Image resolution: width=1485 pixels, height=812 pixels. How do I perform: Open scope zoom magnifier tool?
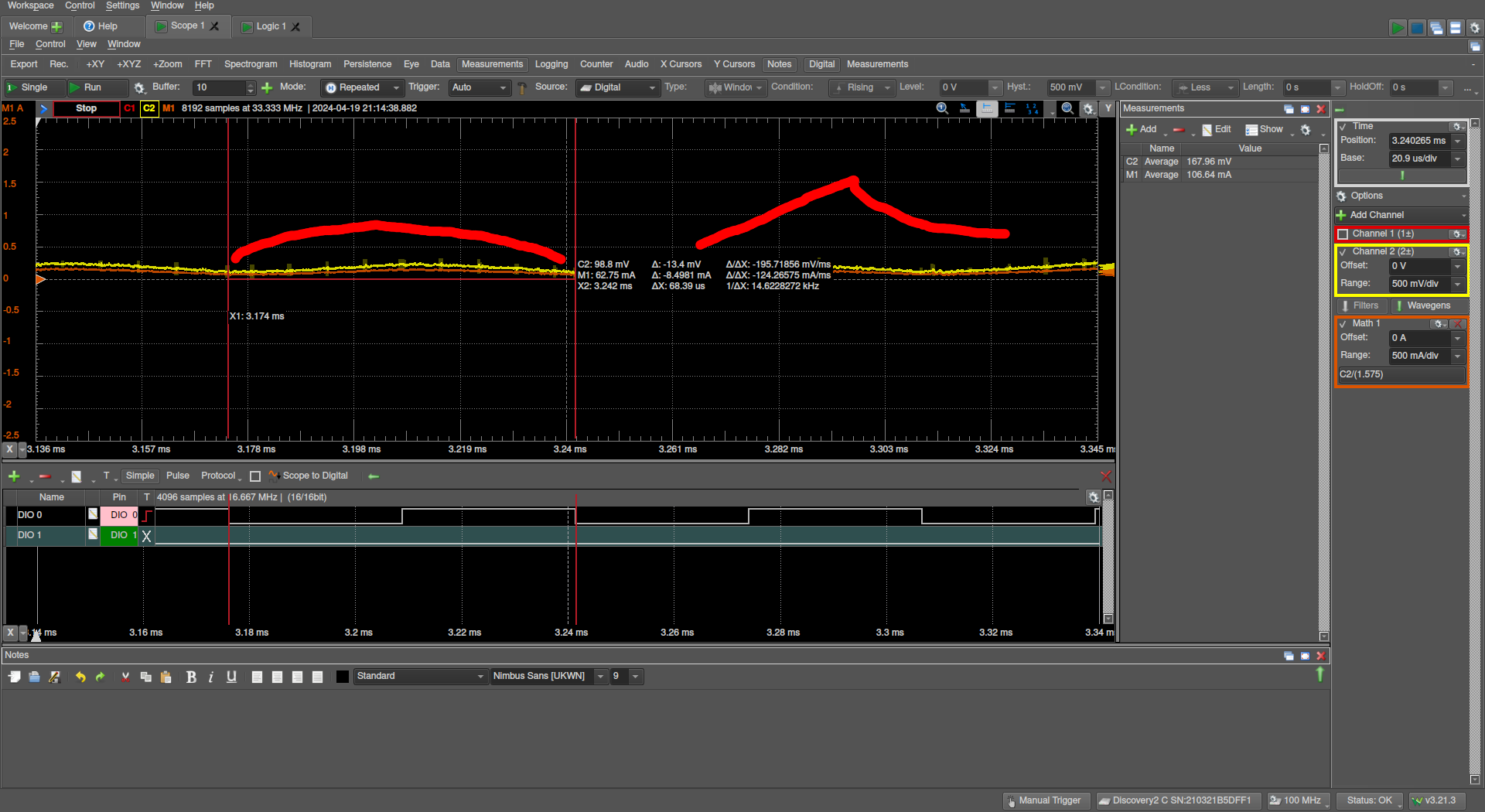(x=942, y=108)
